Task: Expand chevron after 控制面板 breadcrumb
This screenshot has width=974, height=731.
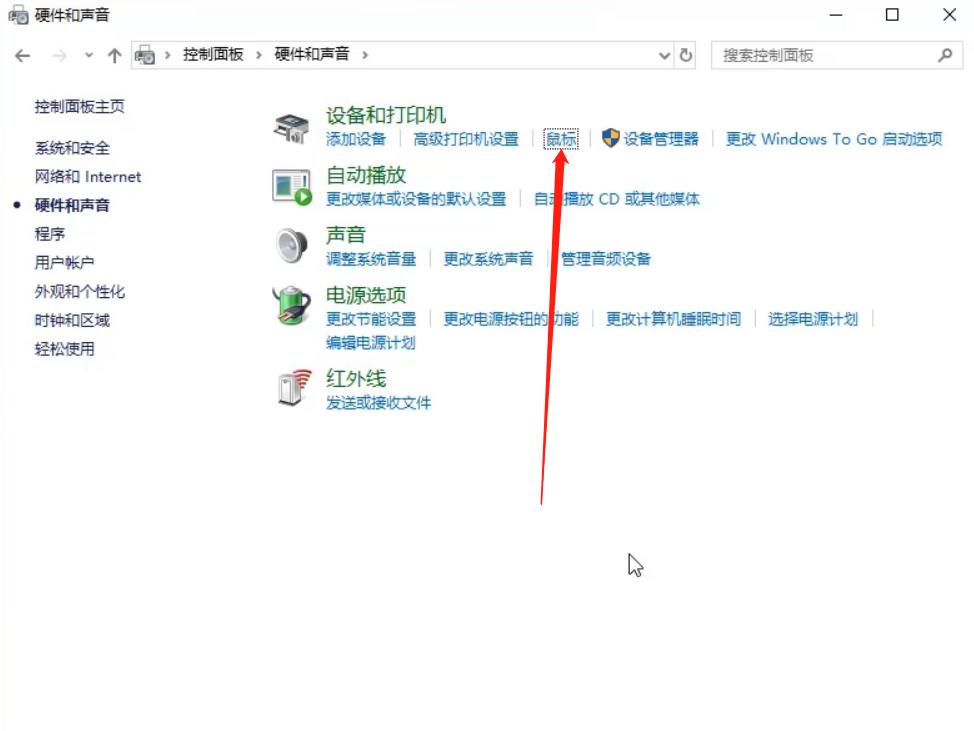Action: click(259, 55)
